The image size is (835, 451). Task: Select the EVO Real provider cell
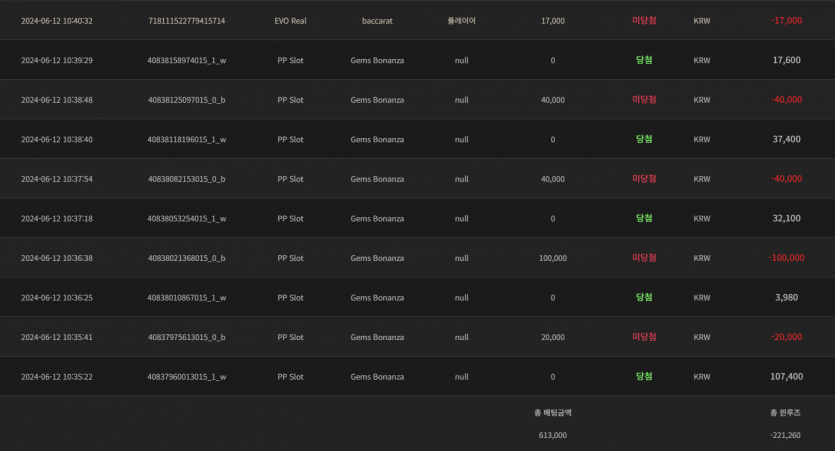pos(290,21)
